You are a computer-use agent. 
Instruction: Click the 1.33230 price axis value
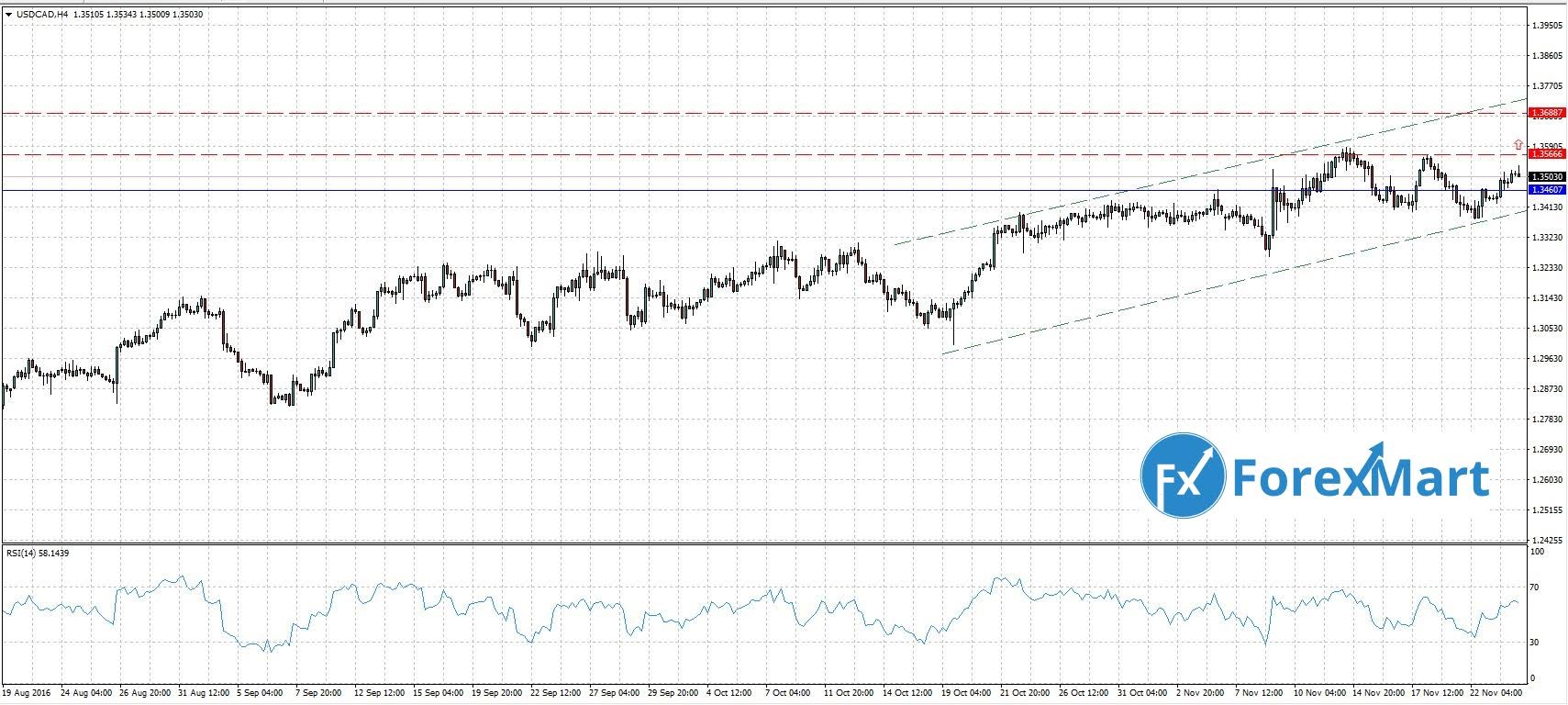pyautogui.click(x=1547, y=238)
